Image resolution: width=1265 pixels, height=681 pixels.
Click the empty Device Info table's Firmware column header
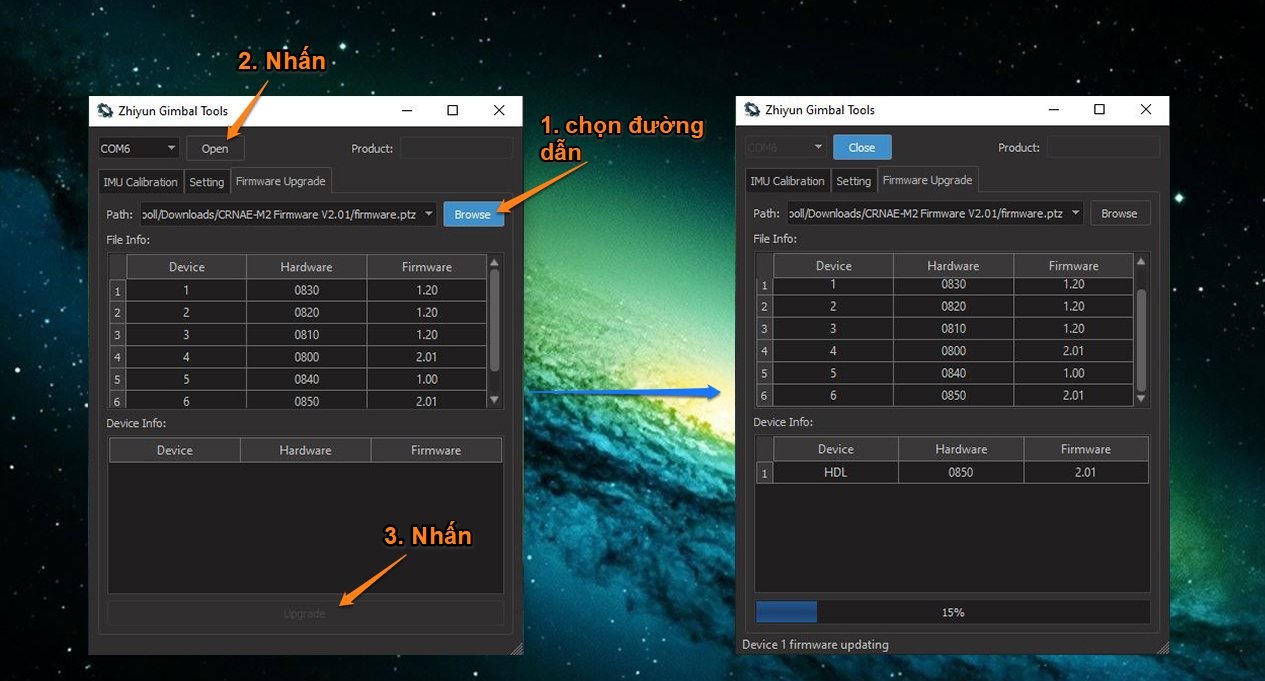[x=436, y=450]
